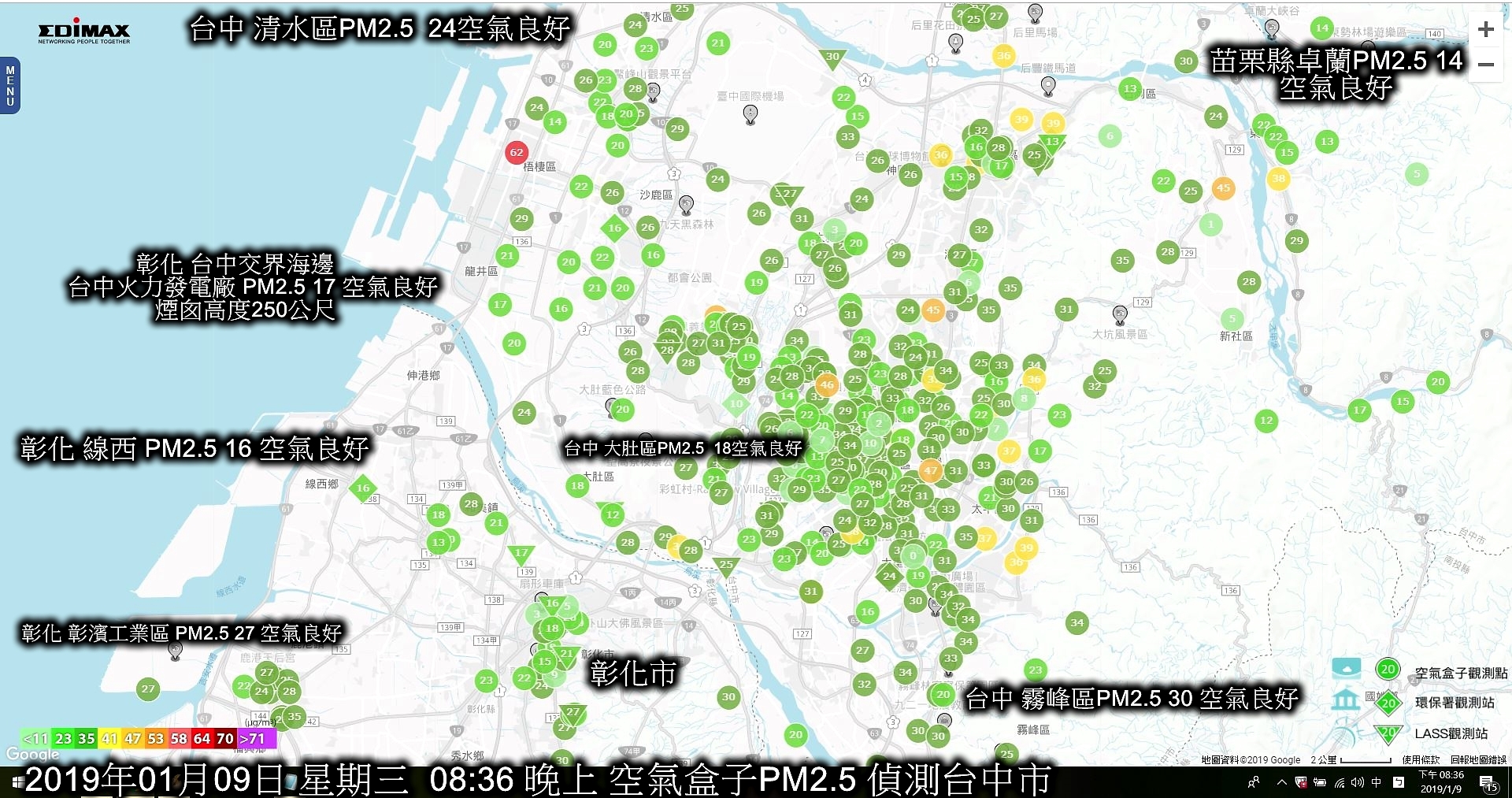Click the gray pin near 彰濱工業區

click(x=176, y=651)
